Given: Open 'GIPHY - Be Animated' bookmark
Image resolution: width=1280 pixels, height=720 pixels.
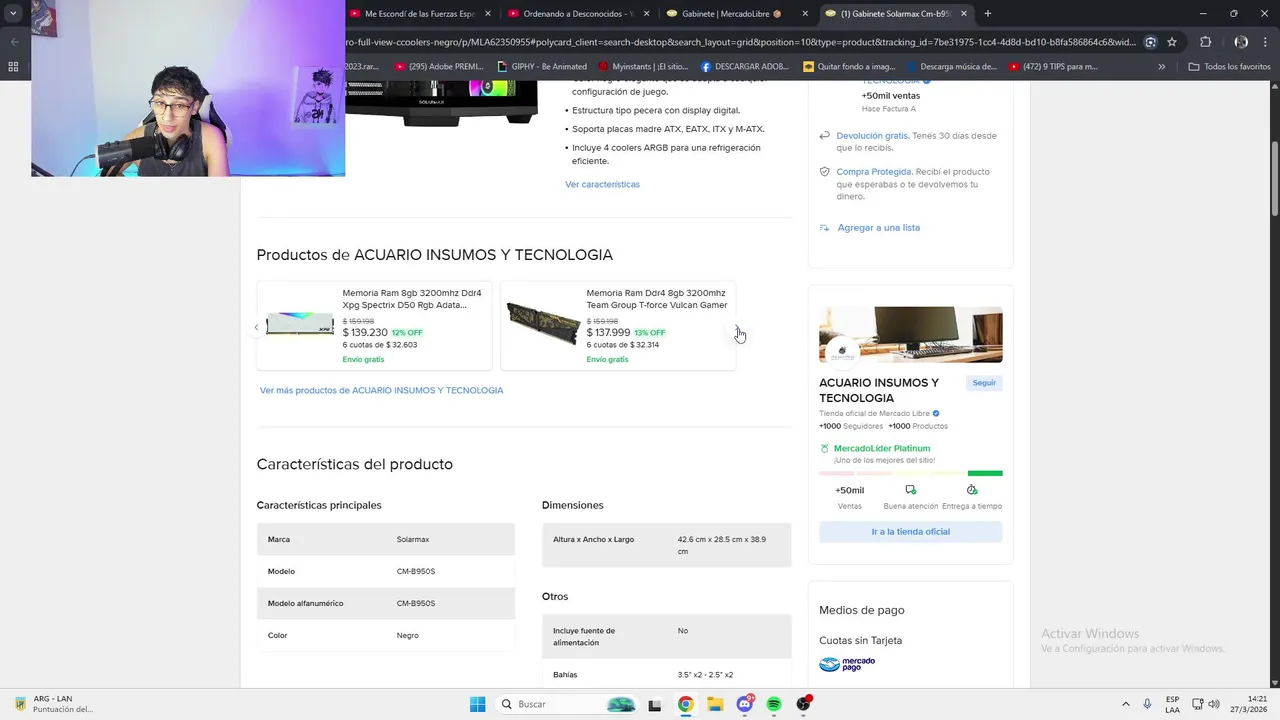Looking at the screenshot, I should 542,67.
